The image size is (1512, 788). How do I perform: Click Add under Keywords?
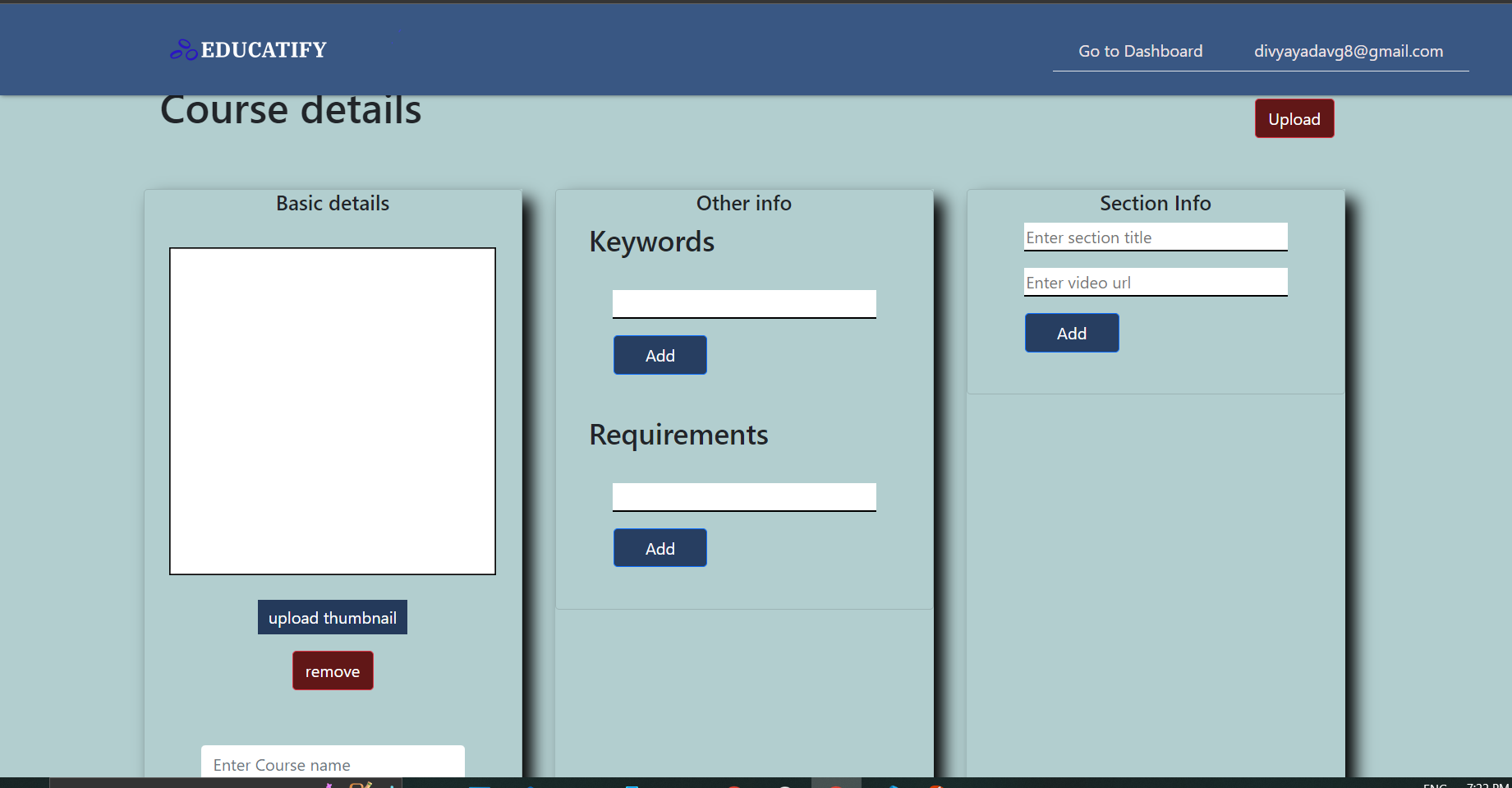(x=659, y=354)
